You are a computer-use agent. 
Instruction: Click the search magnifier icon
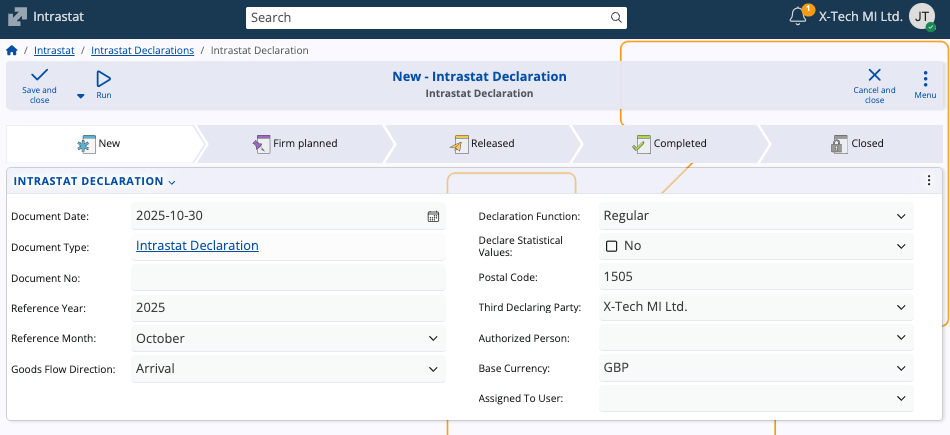(617, 17)
